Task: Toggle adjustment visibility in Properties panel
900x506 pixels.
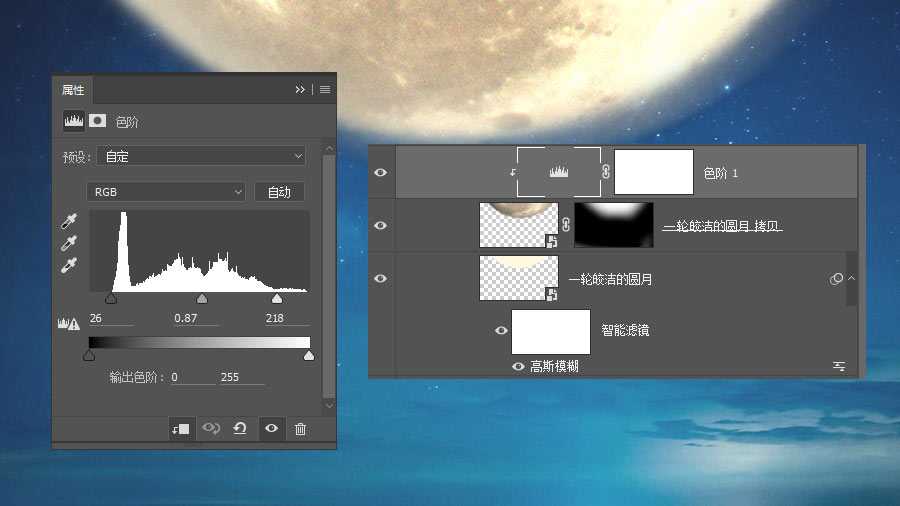Action: click(270, 428)
